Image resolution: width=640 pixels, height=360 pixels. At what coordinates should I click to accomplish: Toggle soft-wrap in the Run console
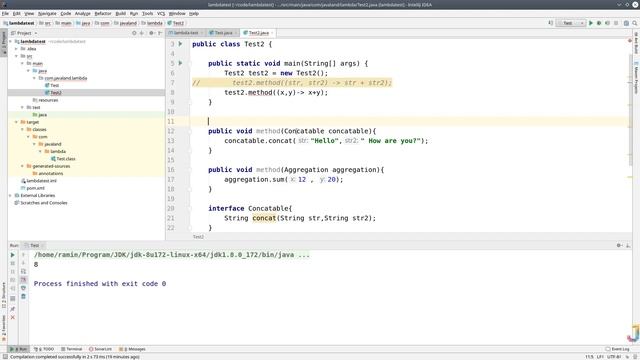[x=24, y=271]
